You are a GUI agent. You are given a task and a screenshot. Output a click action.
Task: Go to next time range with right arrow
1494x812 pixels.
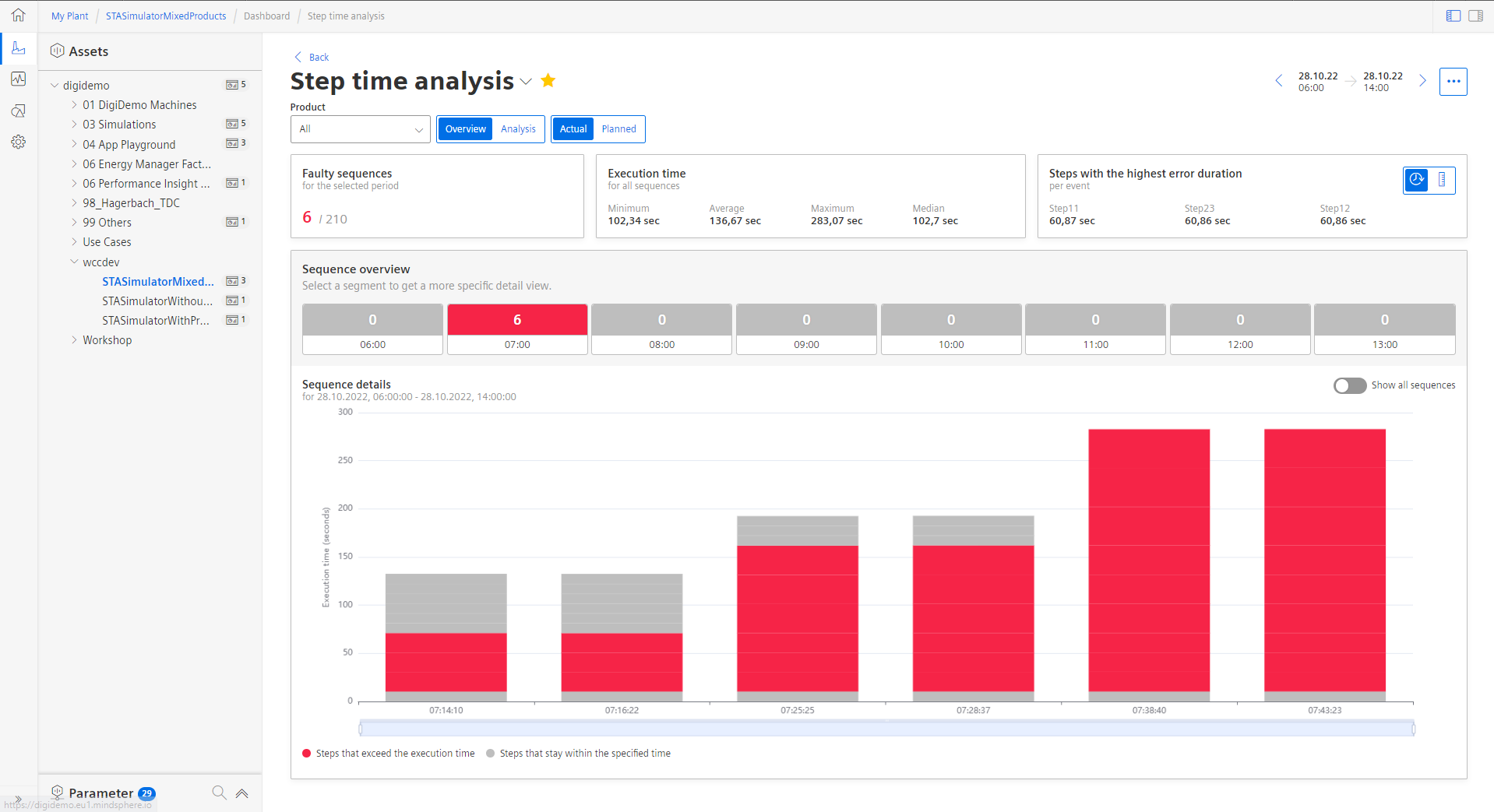[x=1423, y=81]
